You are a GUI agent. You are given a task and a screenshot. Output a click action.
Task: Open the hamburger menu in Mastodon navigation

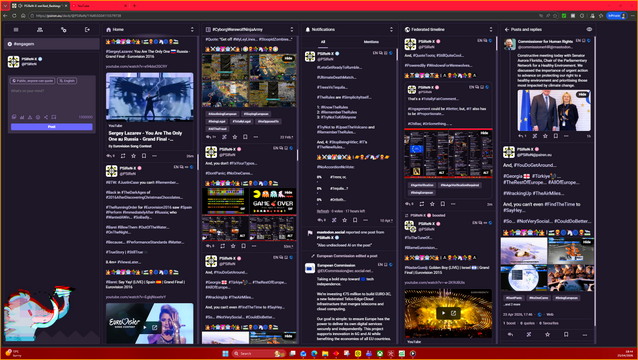tap(16, 30)
